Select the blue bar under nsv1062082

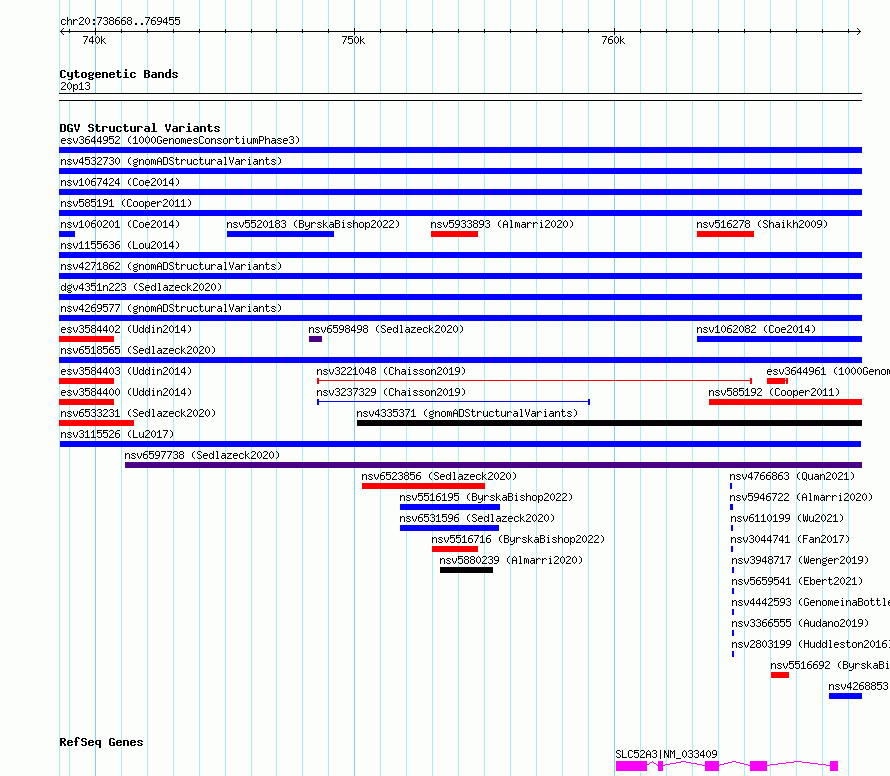tap(779, 339)
